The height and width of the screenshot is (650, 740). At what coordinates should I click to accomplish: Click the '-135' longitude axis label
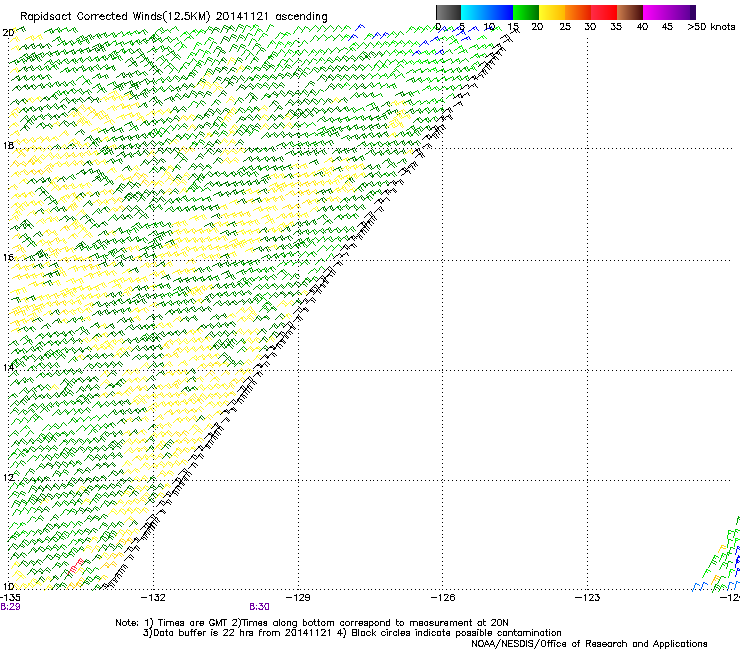(x=10, y=598)
